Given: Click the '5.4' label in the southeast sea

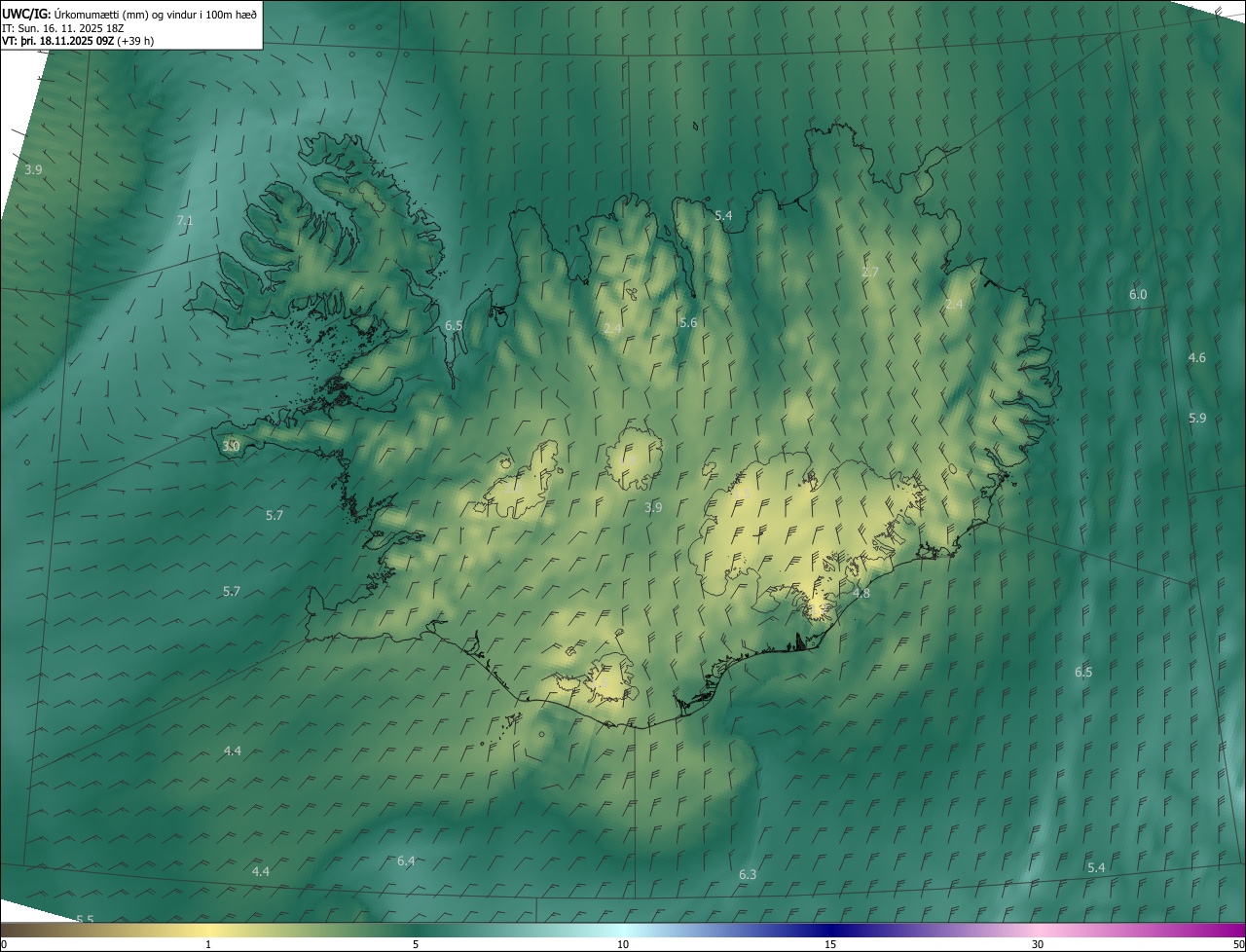Looking at the screenshot, I should click(1096, 867).
